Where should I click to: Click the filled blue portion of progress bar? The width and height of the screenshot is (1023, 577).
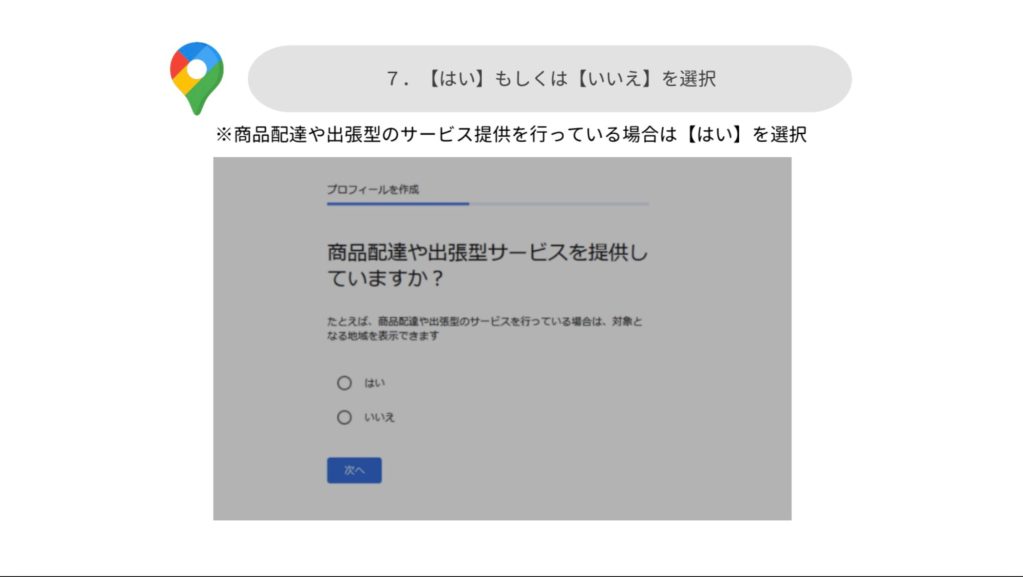click(398, 204)
